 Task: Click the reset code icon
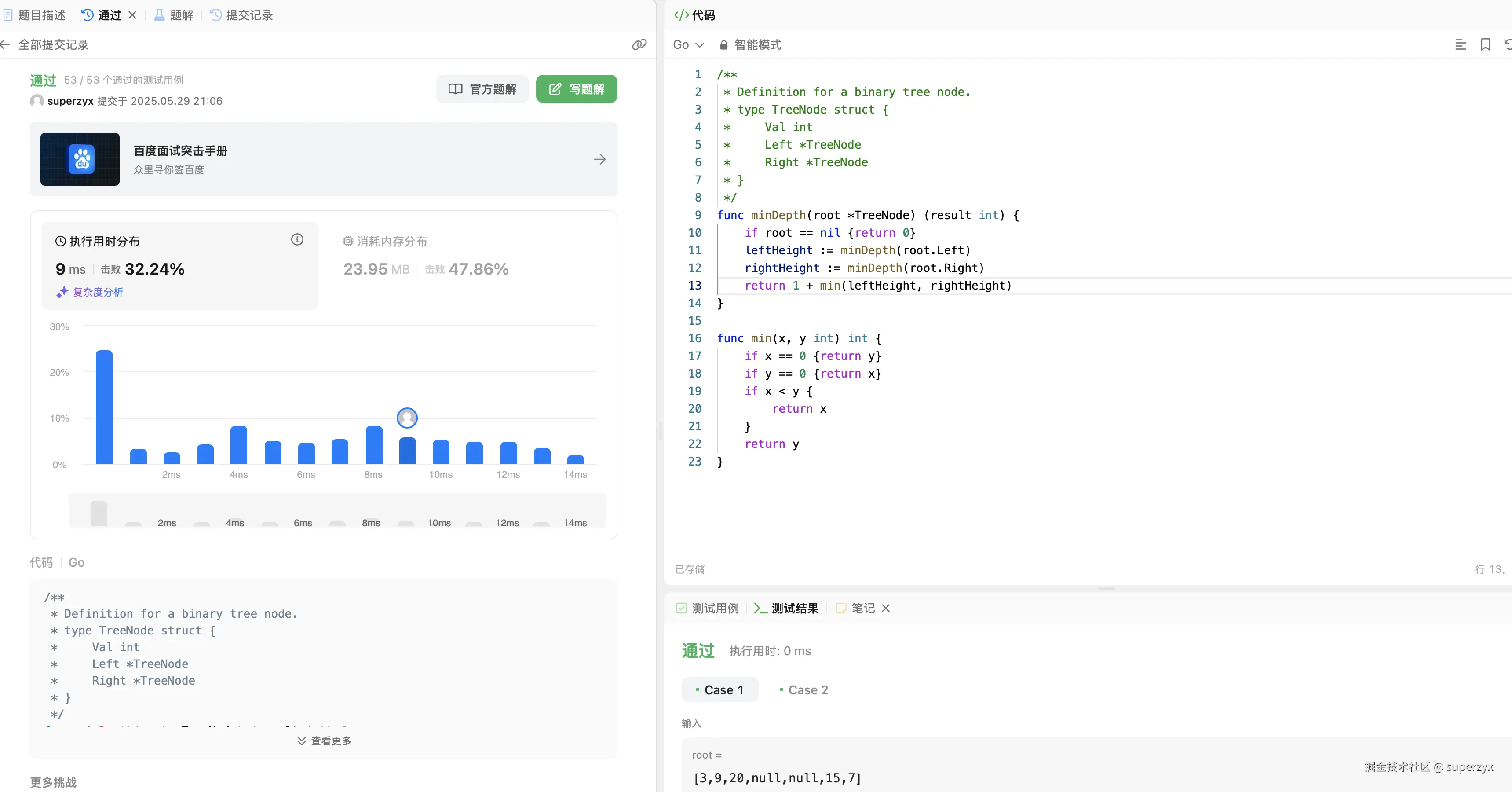[1507, 44]
